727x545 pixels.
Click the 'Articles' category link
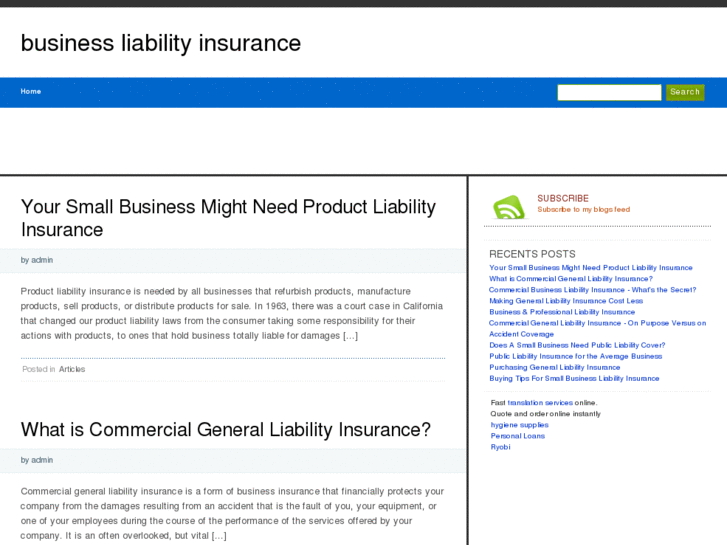coord(72,369)
